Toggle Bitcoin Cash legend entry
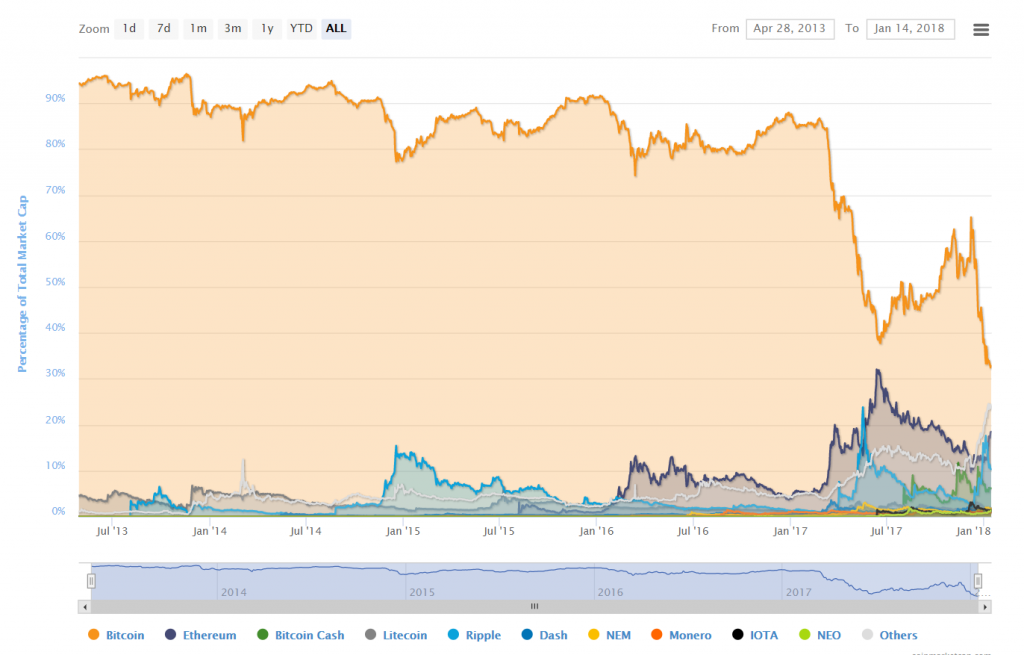The width and height of the screenshot is (1024, 655). [301, 635]
